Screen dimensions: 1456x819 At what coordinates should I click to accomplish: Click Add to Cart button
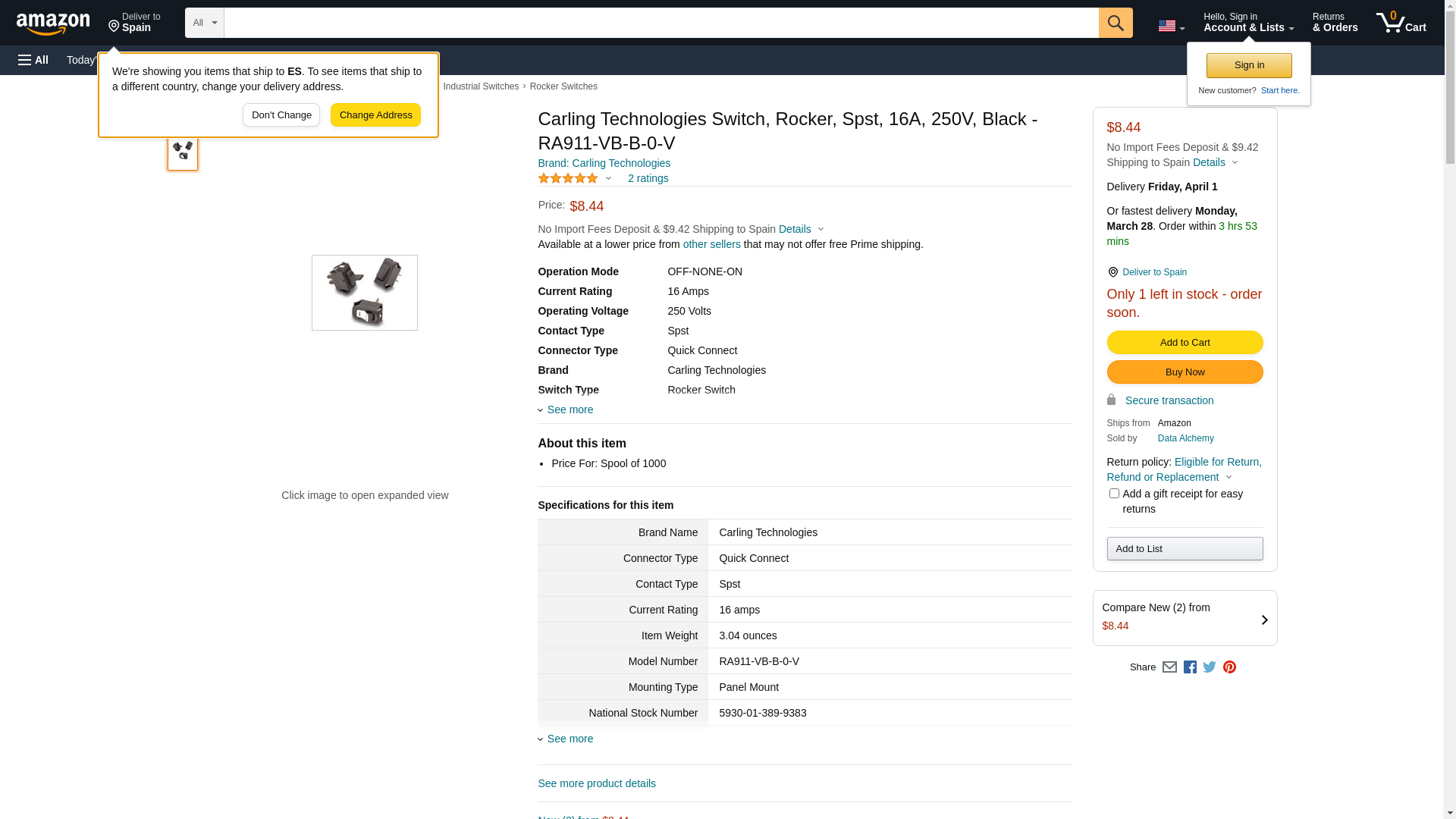[x=1185, y=343]
